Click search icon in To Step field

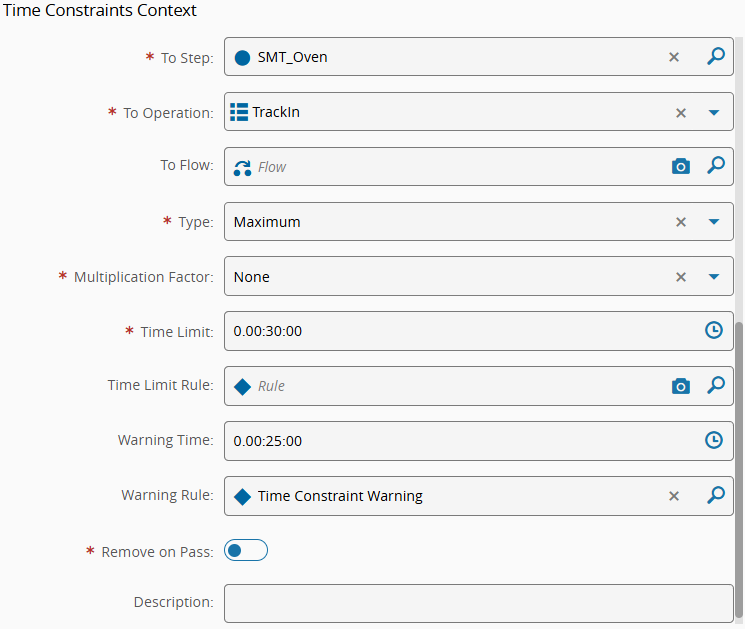(x=715, y=57)
